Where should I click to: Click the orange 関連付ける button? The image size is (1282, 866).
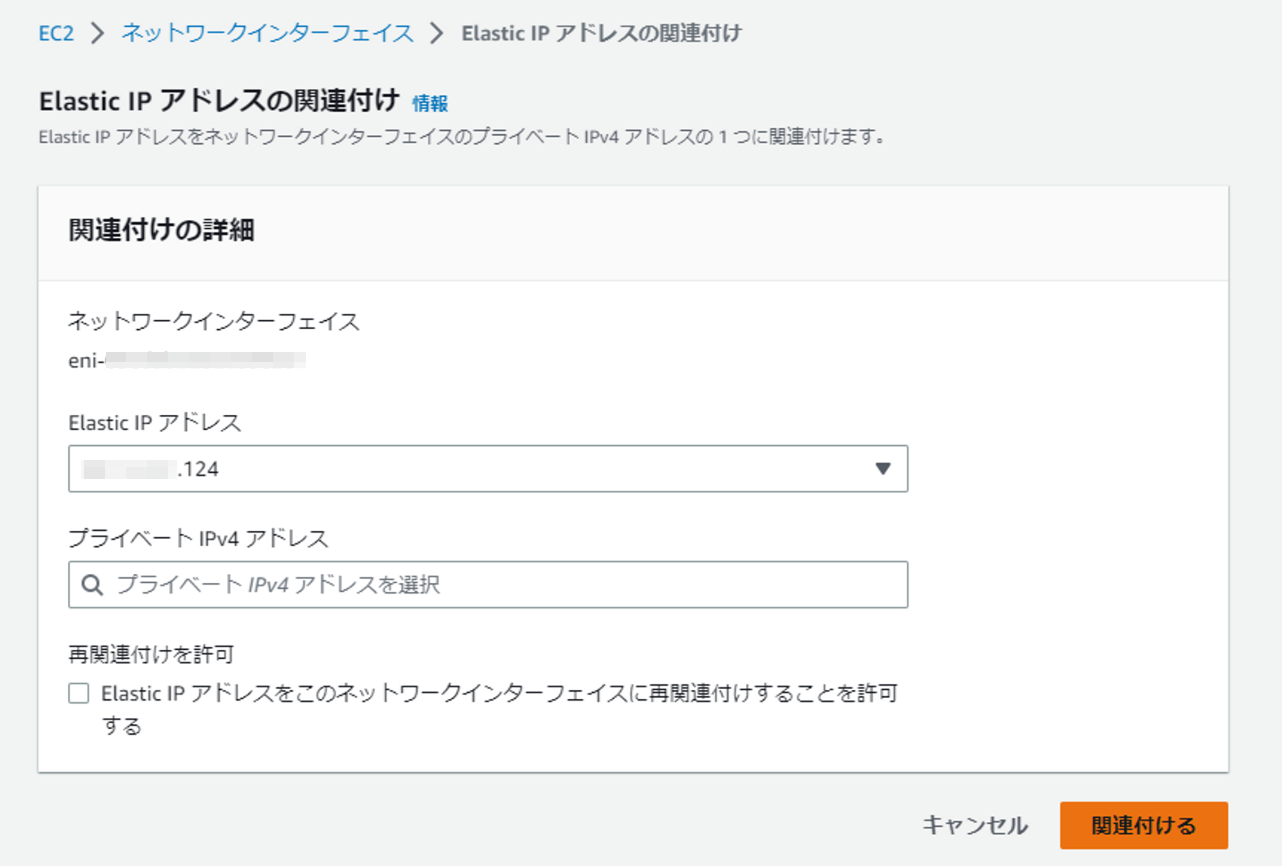[1143, 825]
